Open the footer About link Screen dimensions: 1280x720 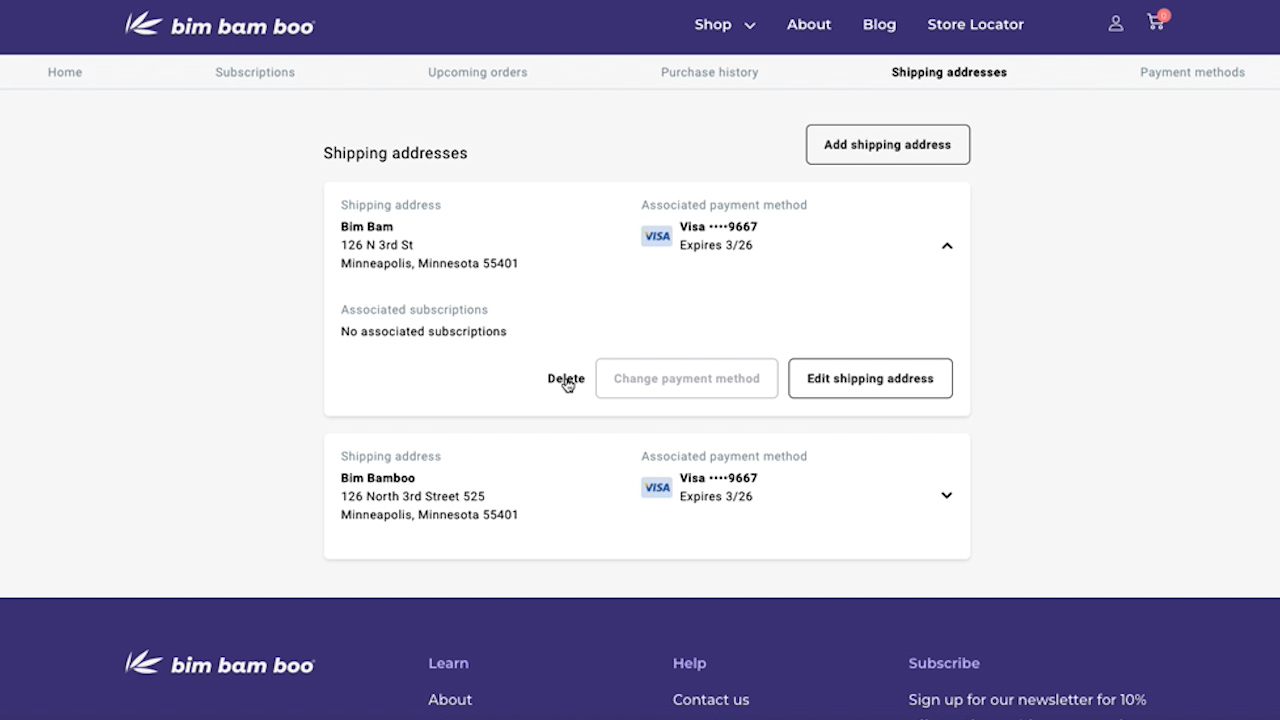tap(450, 700)
